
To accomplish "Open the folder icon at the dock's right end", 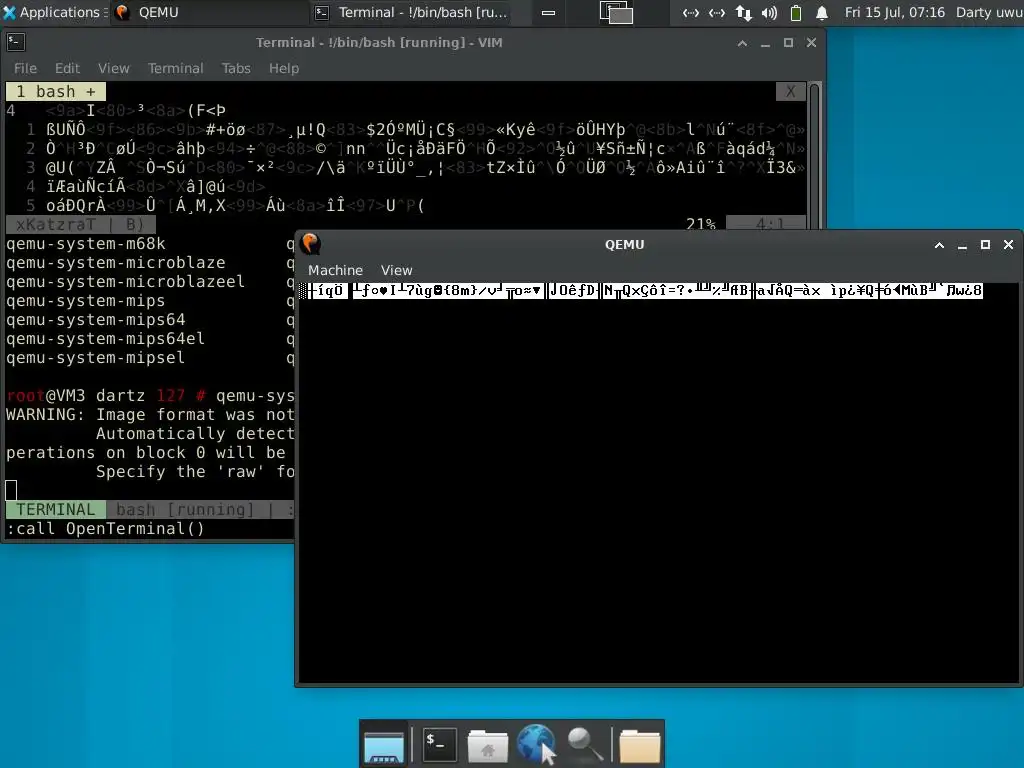I will 639,745.
